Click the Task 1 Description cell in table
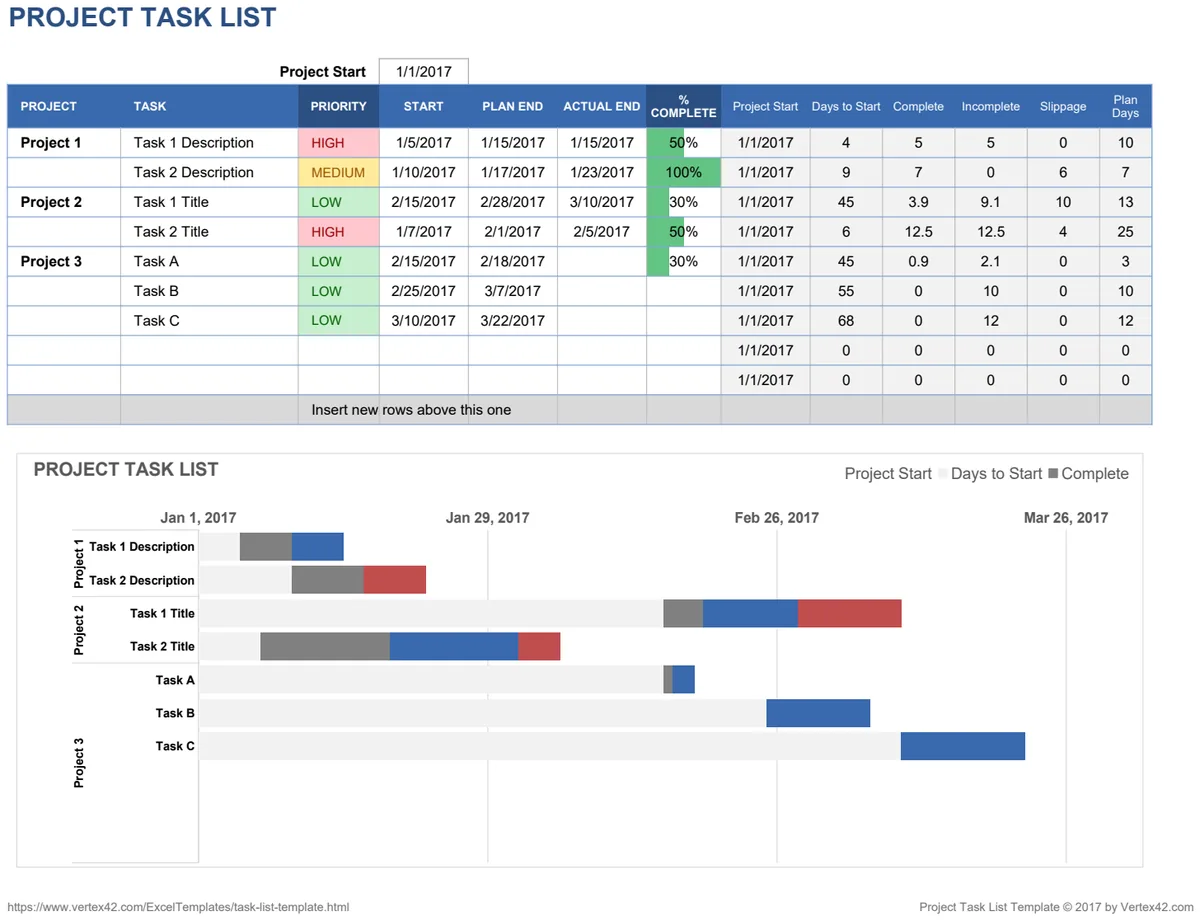This screenshot has height=921, width=1200. pos(209,143)
